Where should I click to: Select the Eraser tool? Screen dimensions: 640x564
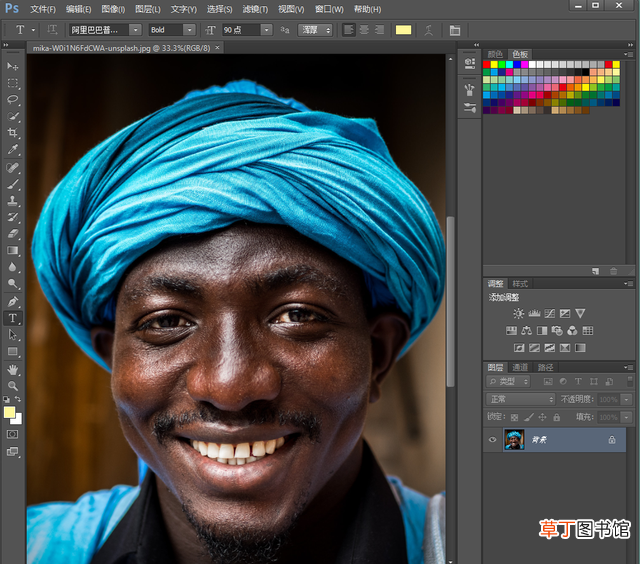(13, 234)
